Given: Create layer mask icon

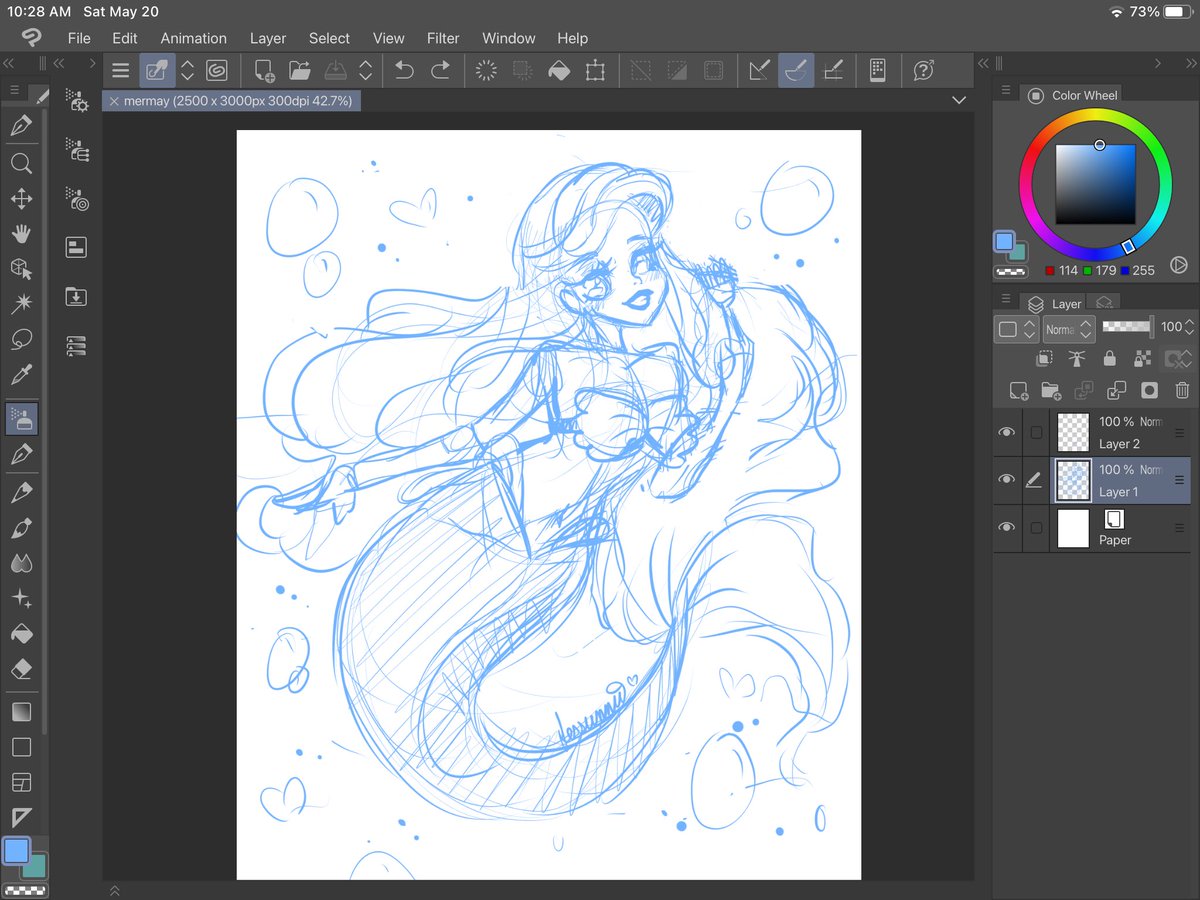Looking at the screenshot, I should click(x=1150, y=391).
